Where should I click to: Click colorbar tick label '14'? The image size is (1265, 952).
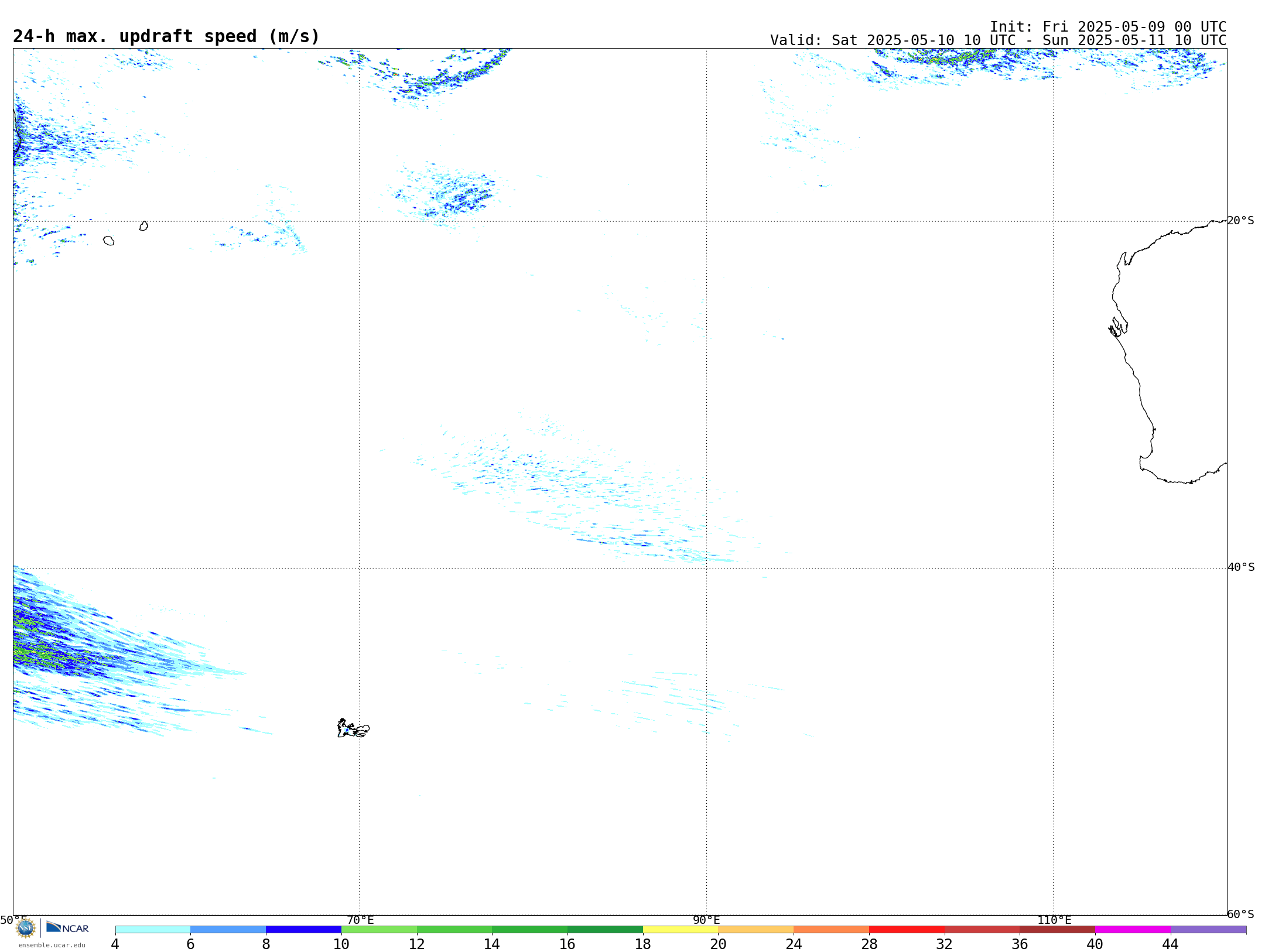click(492, 944)
